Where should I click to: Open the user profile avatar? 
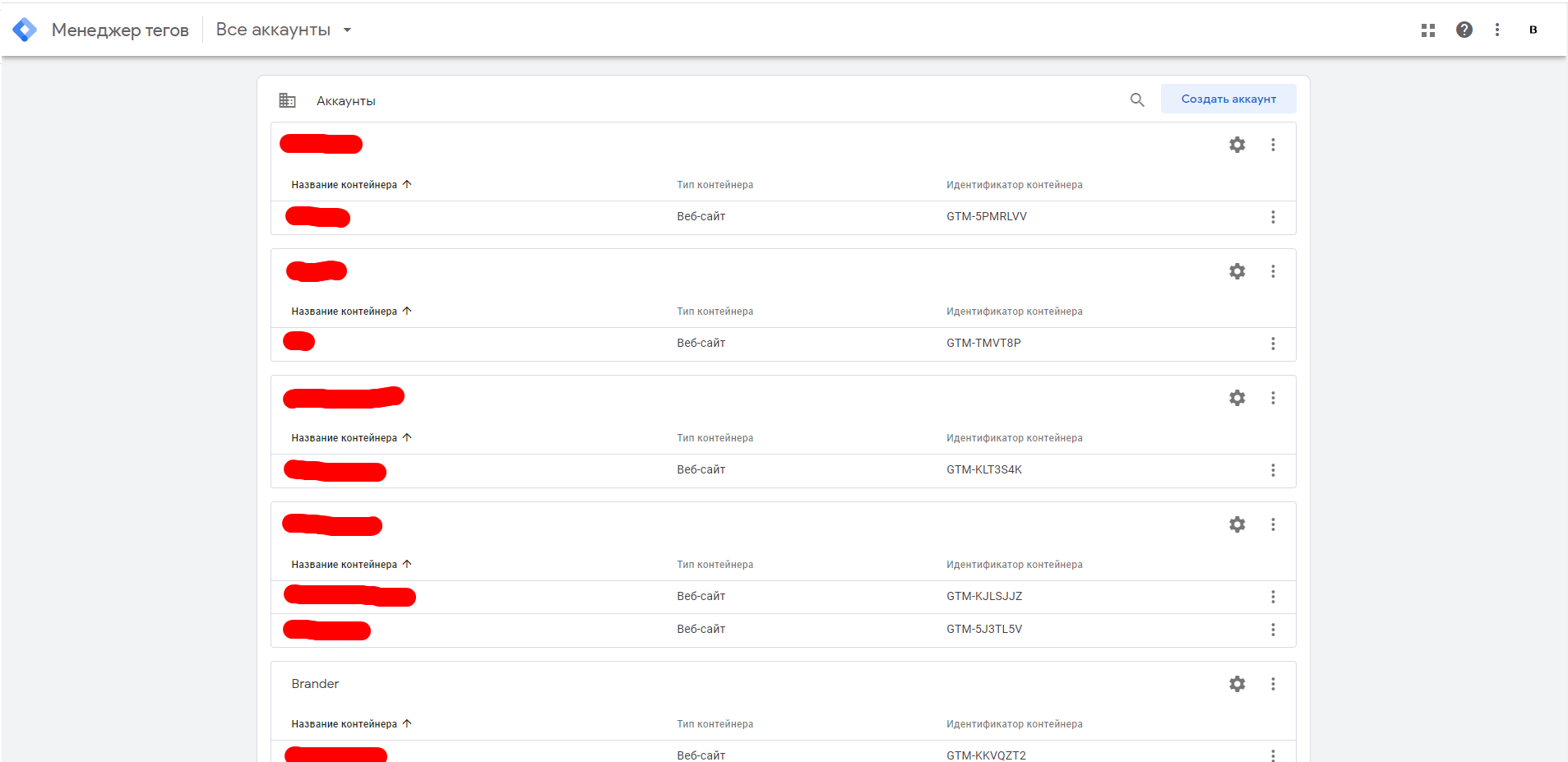1533,30
